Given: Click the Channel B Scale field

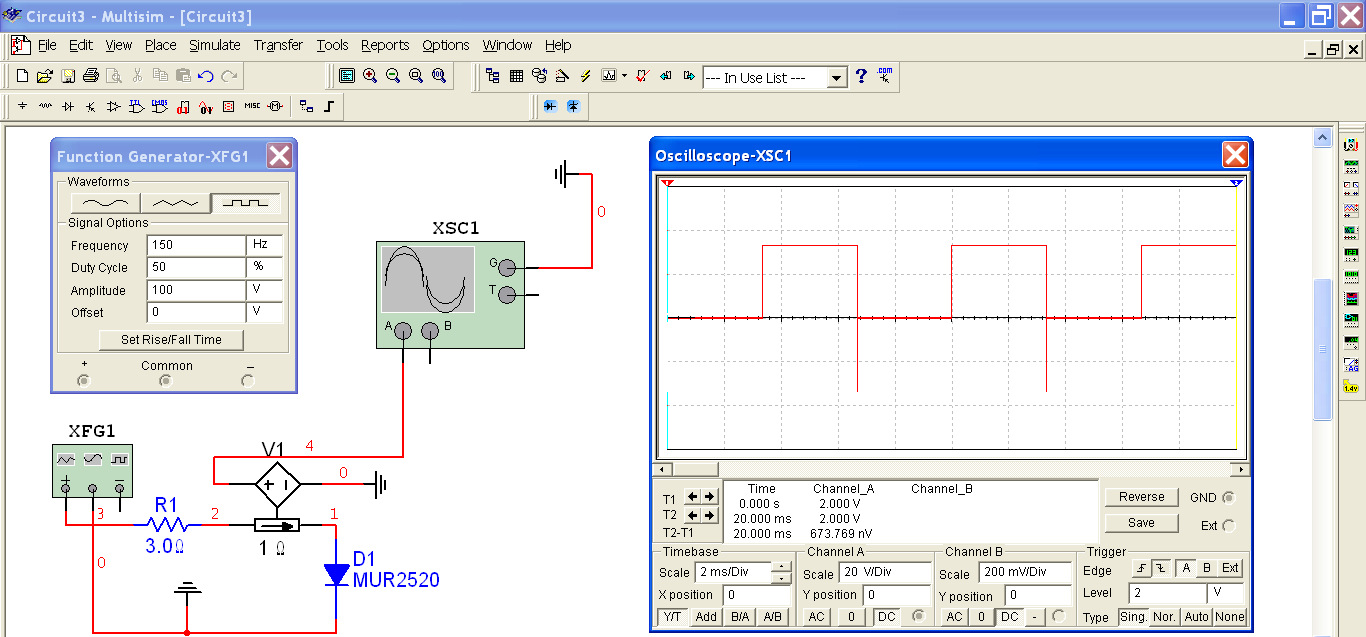Looking at the screenshot, I should [x=1025, y=574].
